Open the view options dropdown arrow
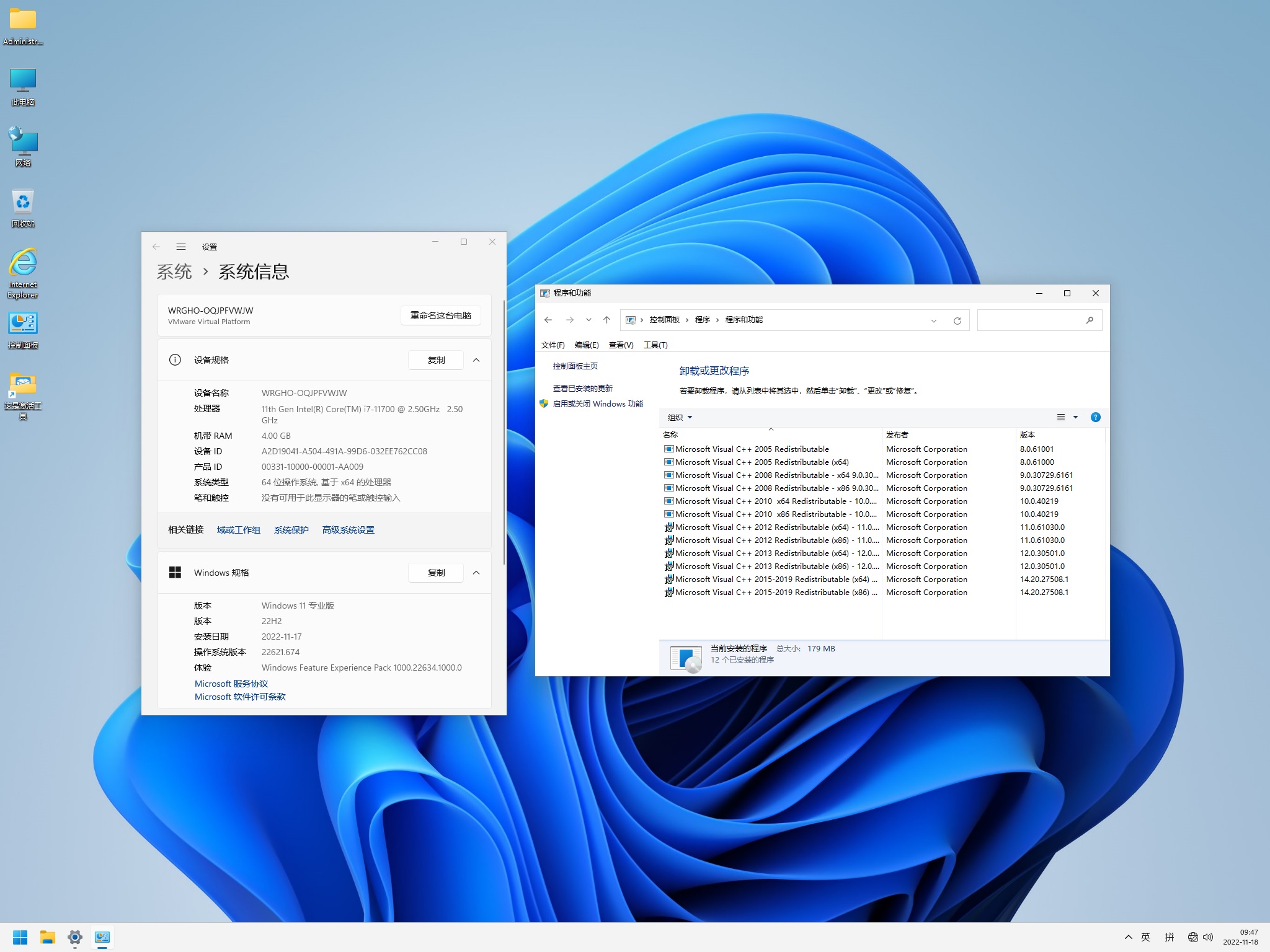 click(x=1076, y=417)
